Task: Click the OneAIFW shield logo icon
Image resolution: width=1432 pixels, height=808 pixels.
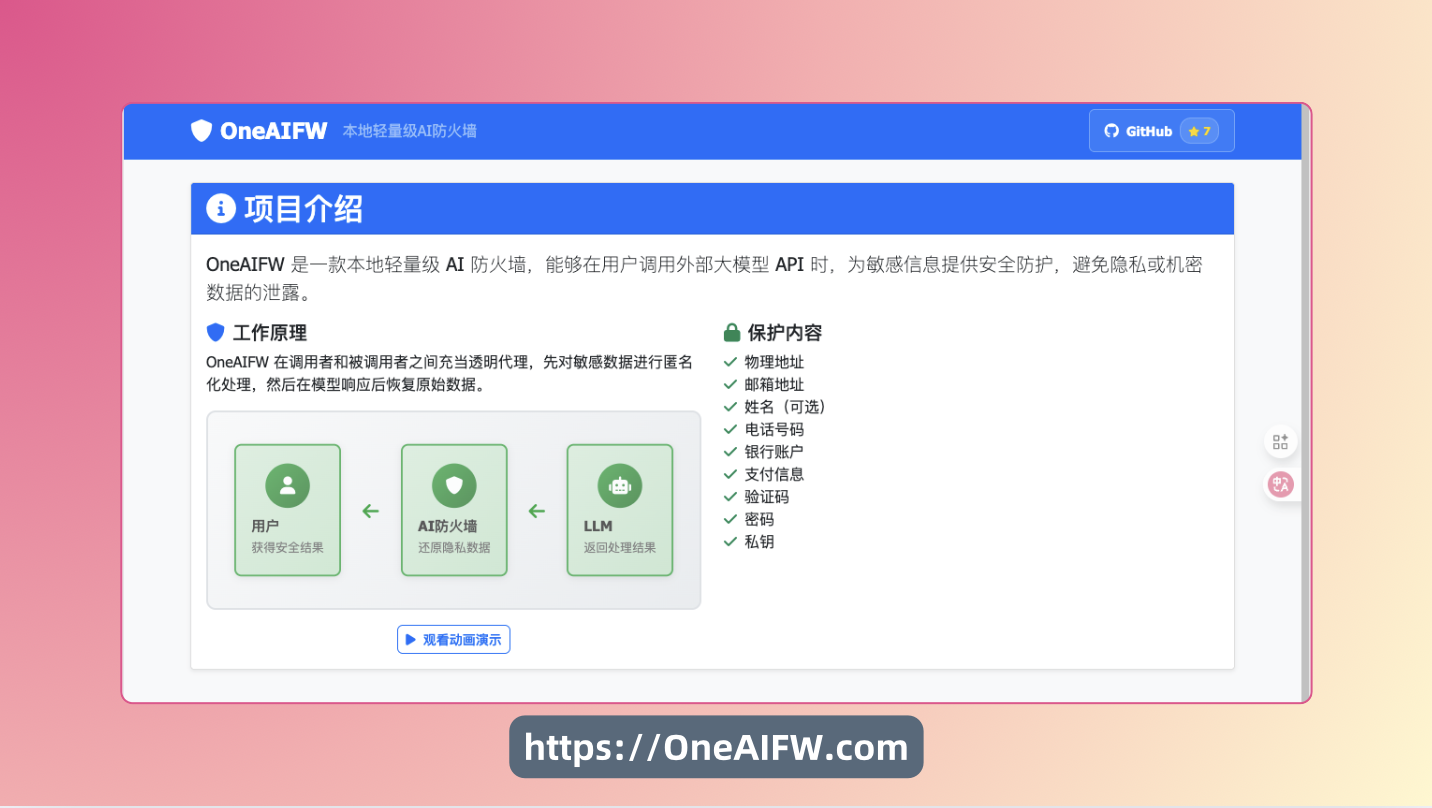Action: point(202,131)
